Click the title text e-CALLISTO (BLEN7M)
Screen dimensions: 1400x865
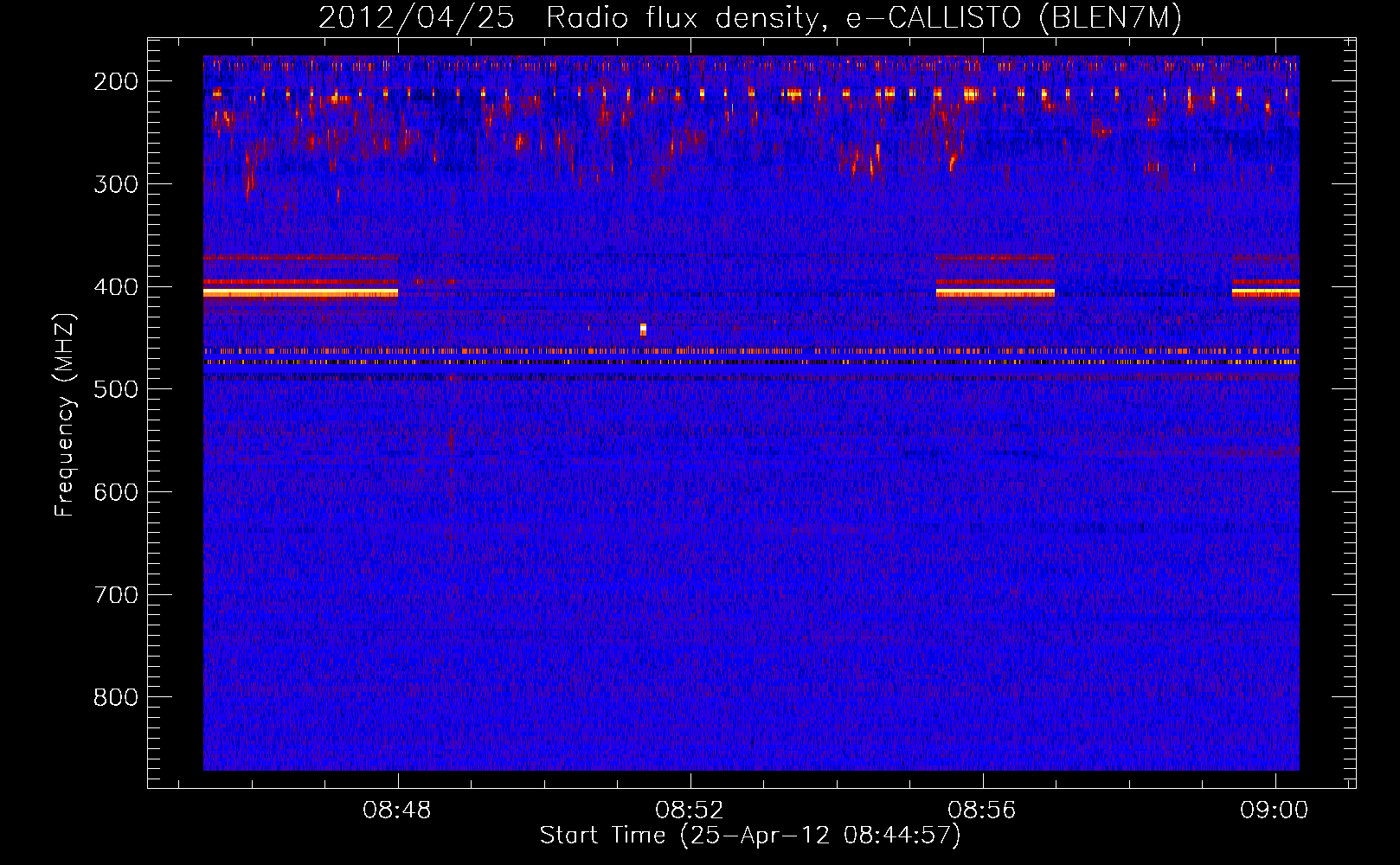pyautogui.click(x=1013, y=18)
